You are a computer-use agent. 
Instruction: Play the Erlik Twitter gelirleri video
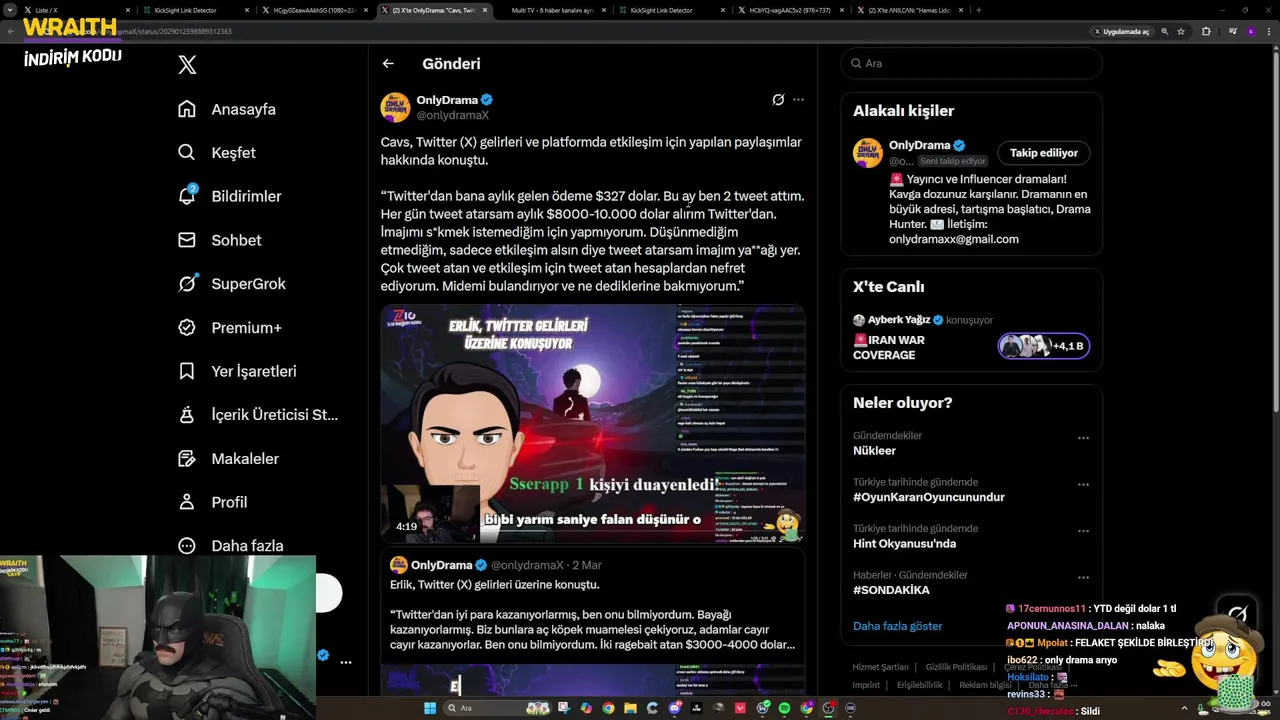593,424
